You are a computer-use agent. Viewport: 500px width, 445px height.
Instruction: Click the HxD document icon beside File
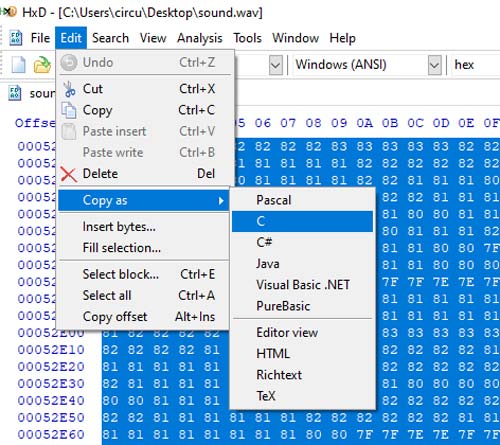point(15,38)
